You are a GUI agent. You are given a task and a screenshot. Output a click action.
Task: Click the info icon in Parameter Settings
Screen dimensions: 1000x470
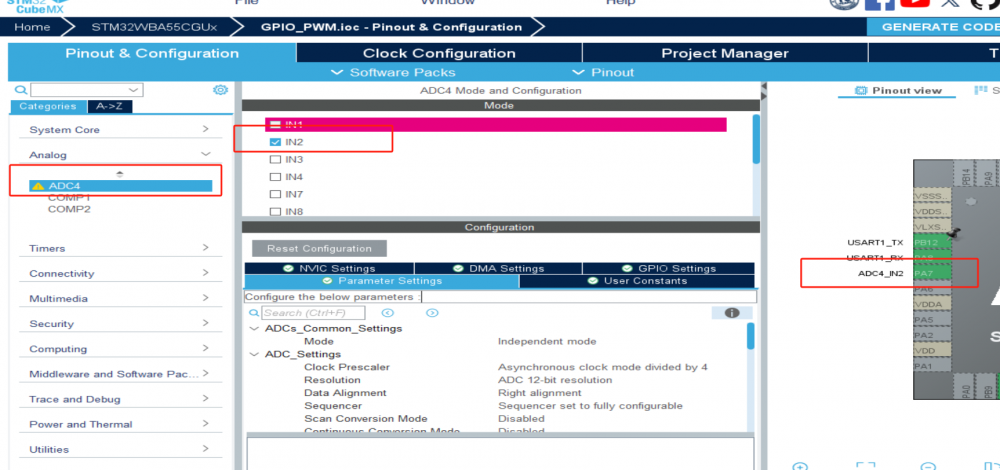731,313
